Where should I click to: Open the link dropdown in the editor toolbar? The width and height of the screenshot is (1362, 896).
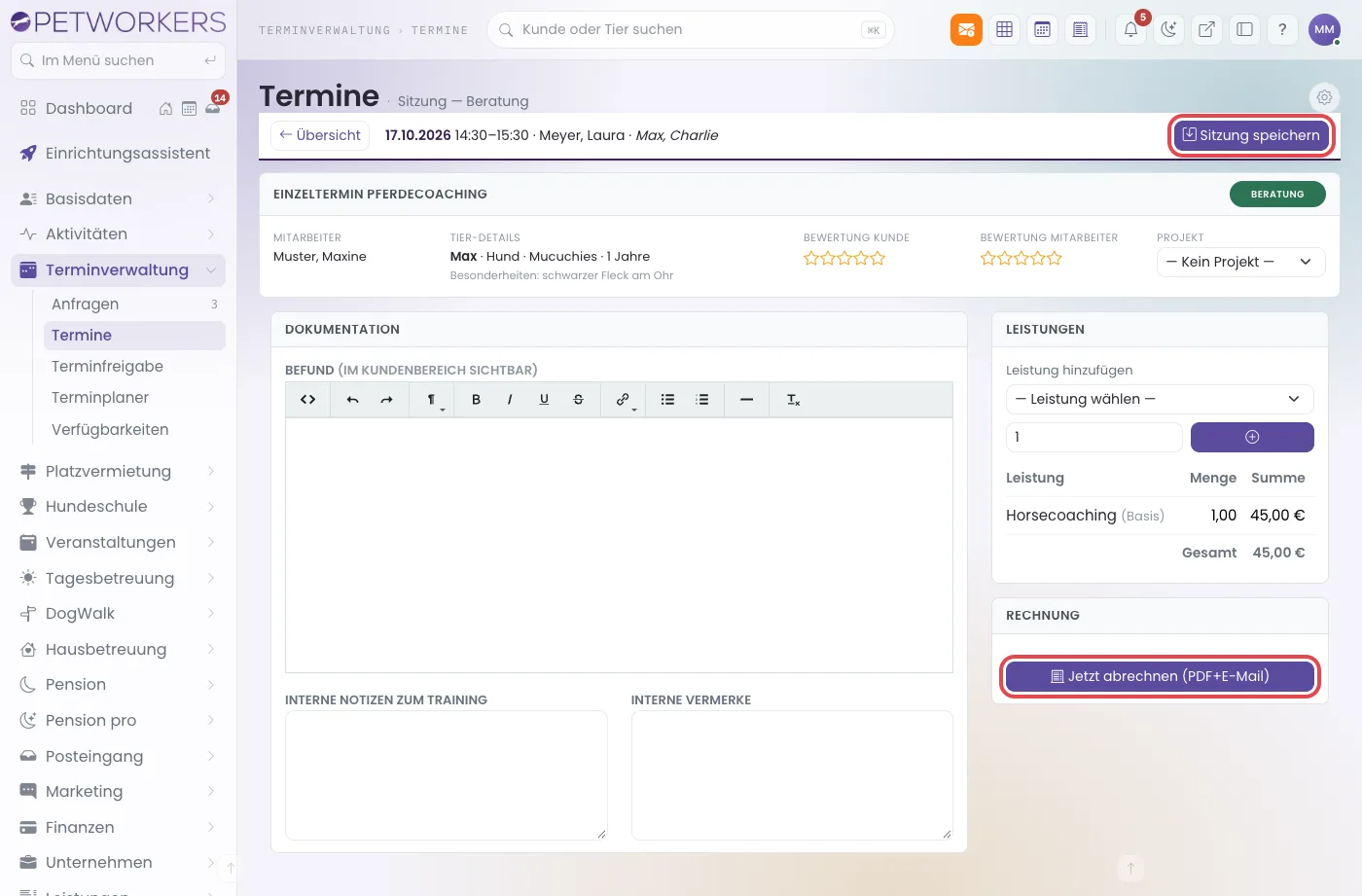pos(625,400)
